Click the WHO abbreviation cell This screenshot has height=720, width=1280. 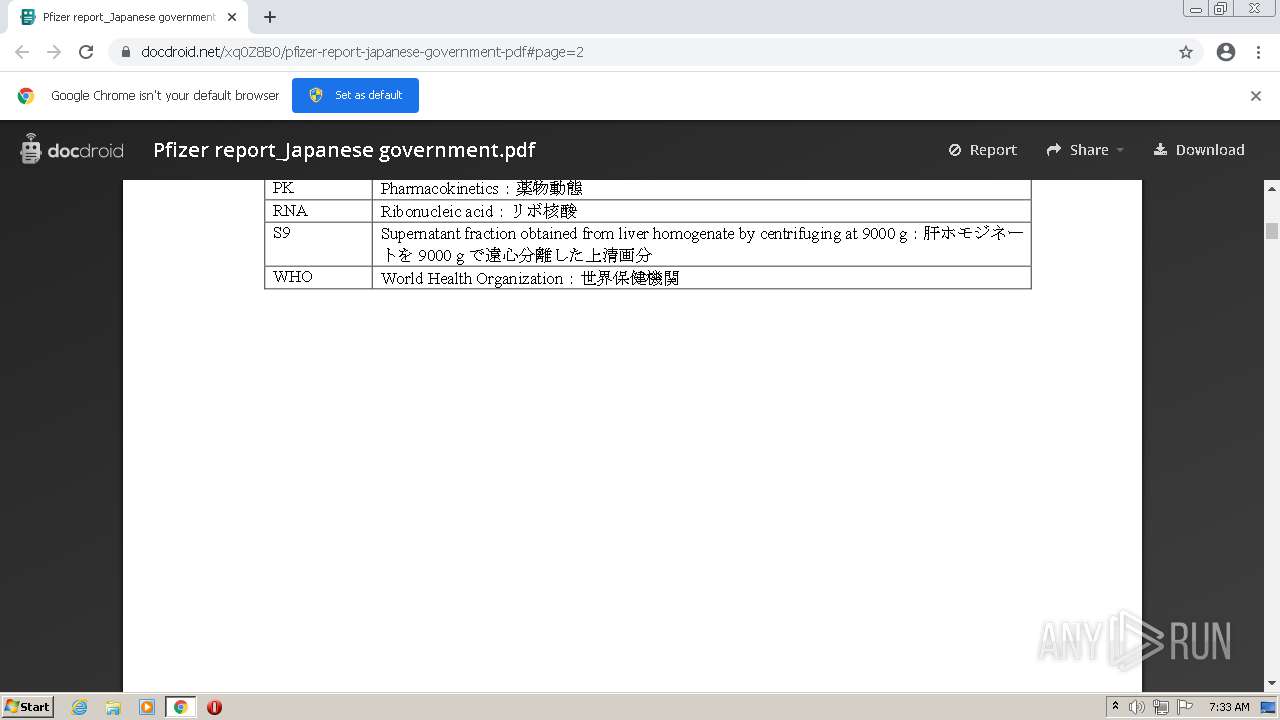coord(318,277)
